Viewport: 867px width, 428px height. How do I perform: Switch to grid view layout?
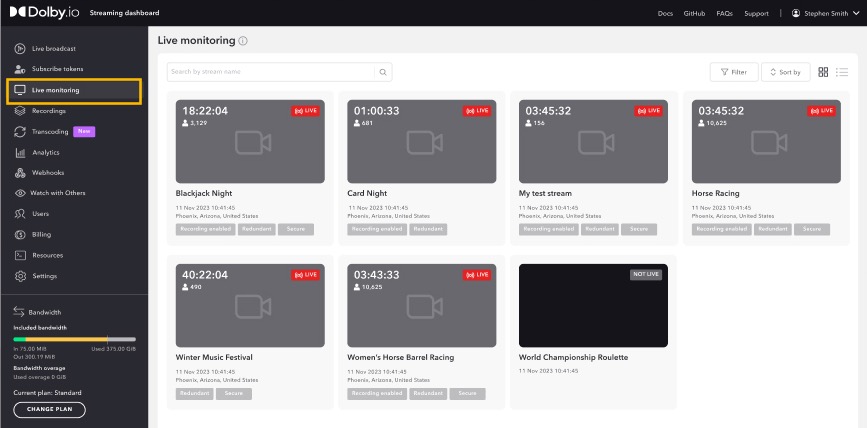823,72
